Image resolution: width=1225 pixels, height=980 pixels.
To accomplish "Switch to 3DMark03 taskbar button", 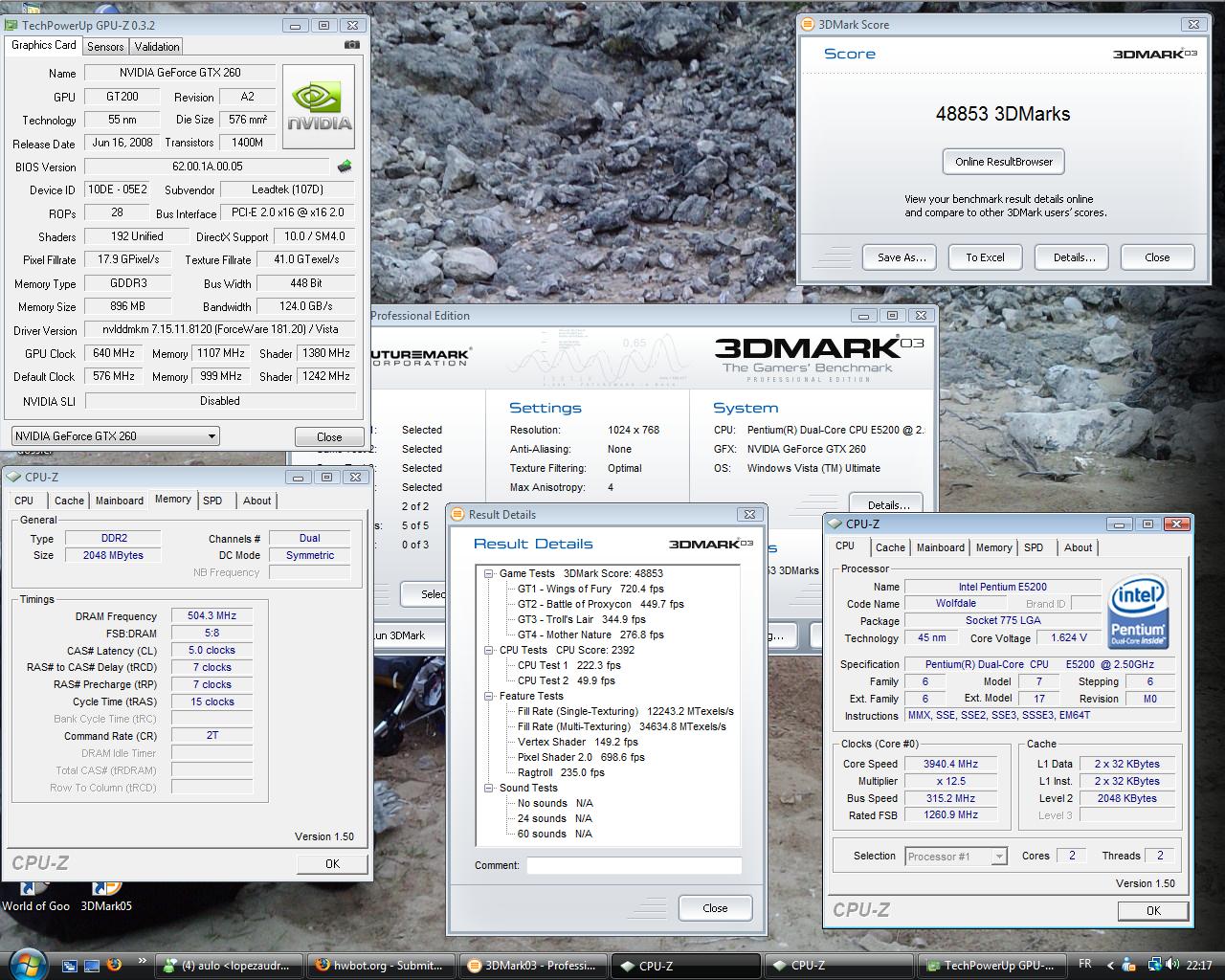I will (x=534, y=966).
